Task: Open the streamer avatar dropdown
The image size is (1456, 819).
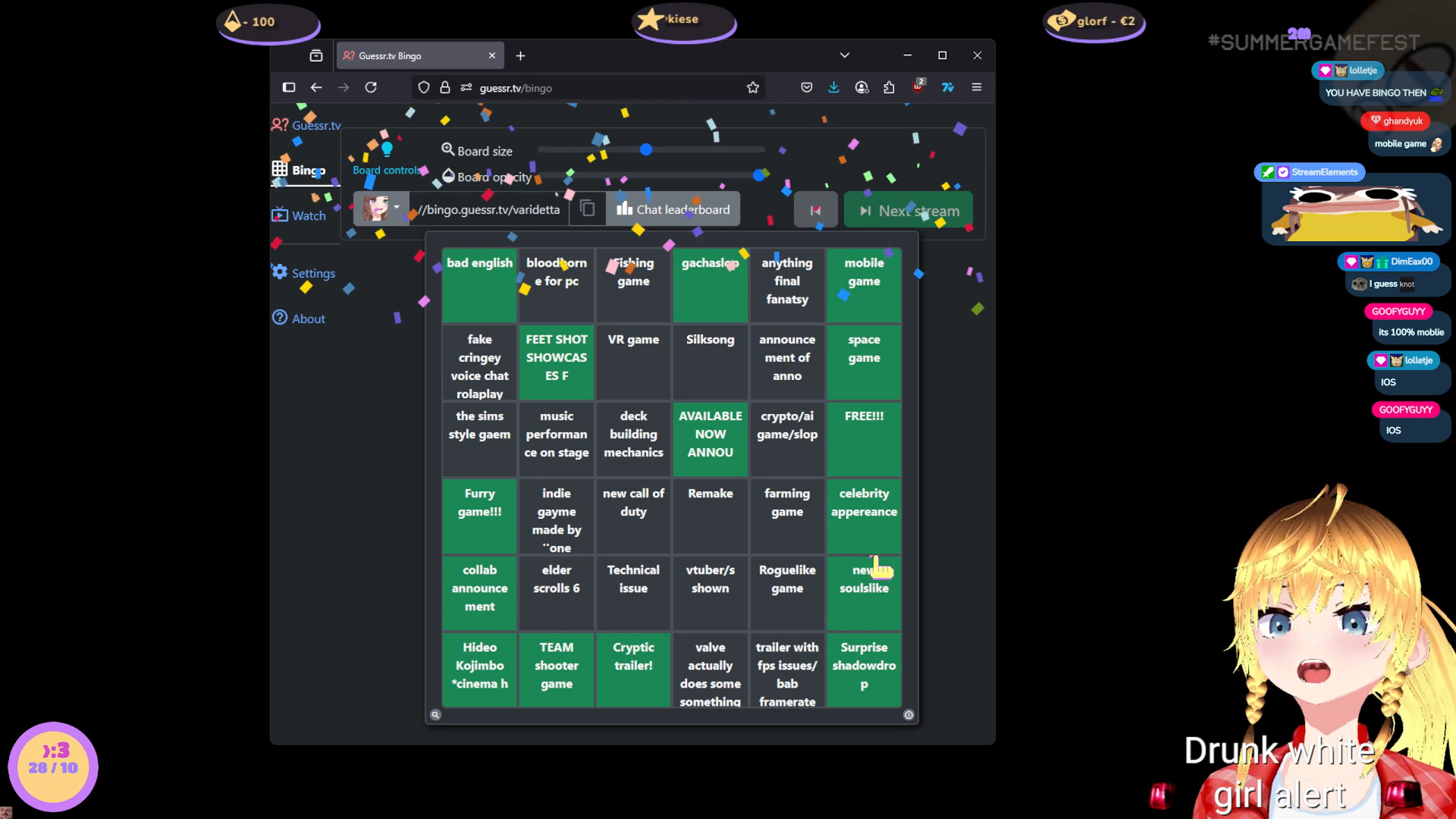Action: click(x=396, y=207)
